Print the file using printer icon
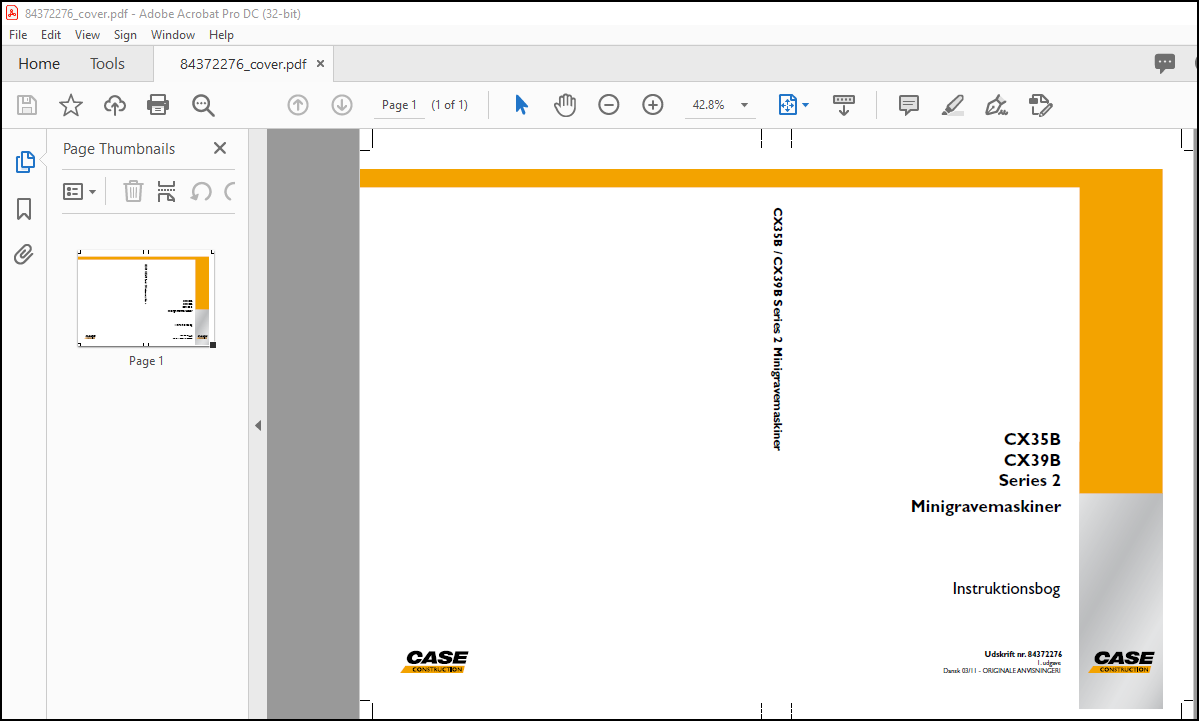Screen dimensions: 1199x721 click(158, 105)
